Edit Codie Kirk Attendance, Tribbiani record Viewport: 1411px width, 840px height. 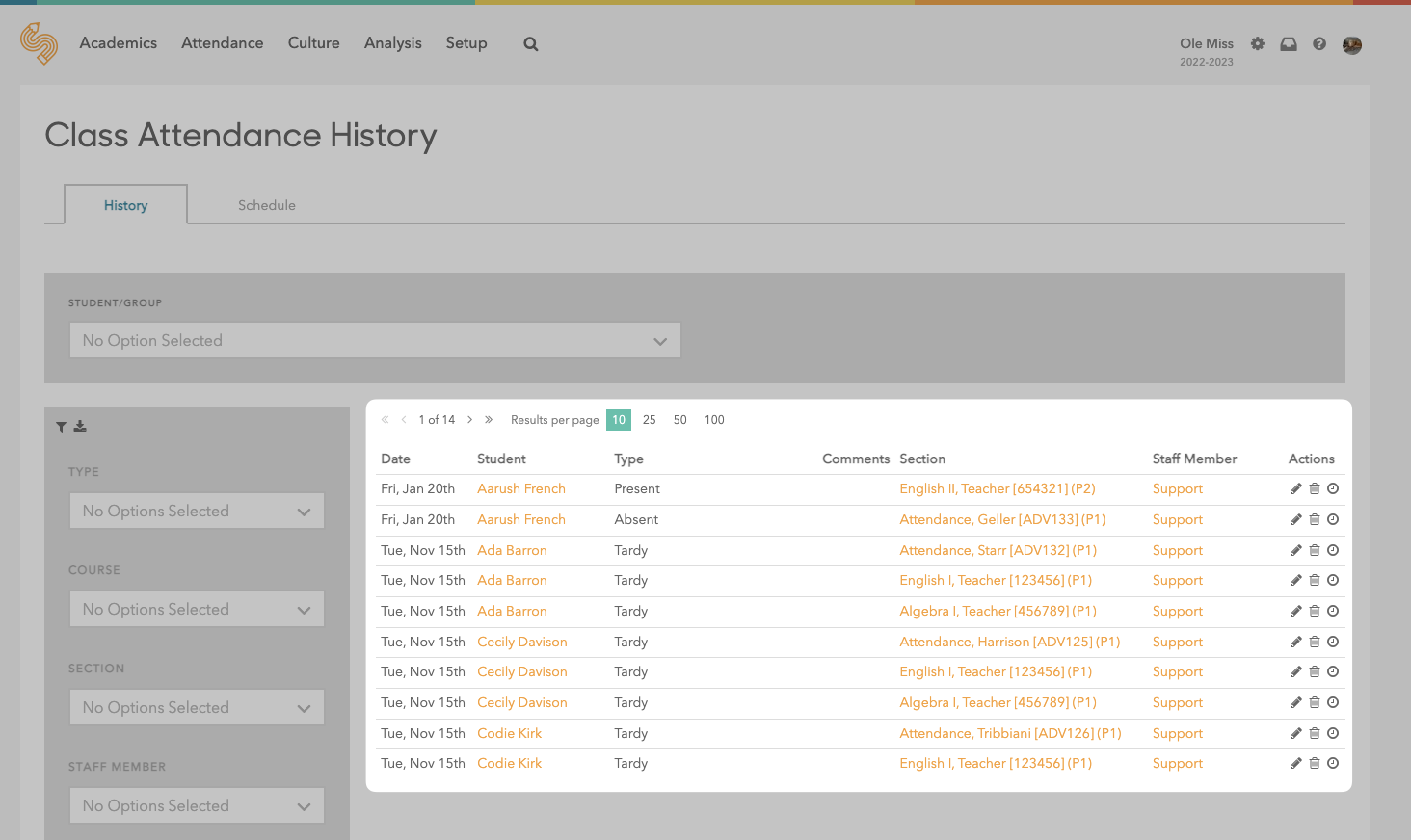pyautogui.click(x=1296, y=733)
